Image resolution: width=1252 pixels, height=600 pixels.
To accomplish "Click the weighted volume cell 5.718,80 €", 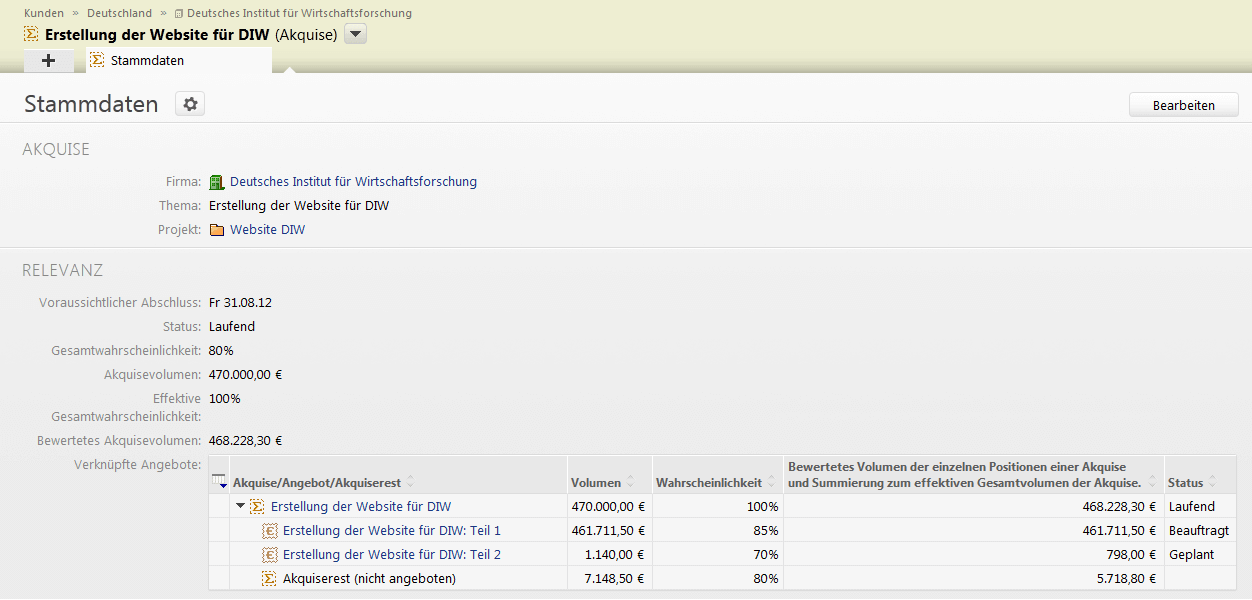I will click(x=974, y=579).
